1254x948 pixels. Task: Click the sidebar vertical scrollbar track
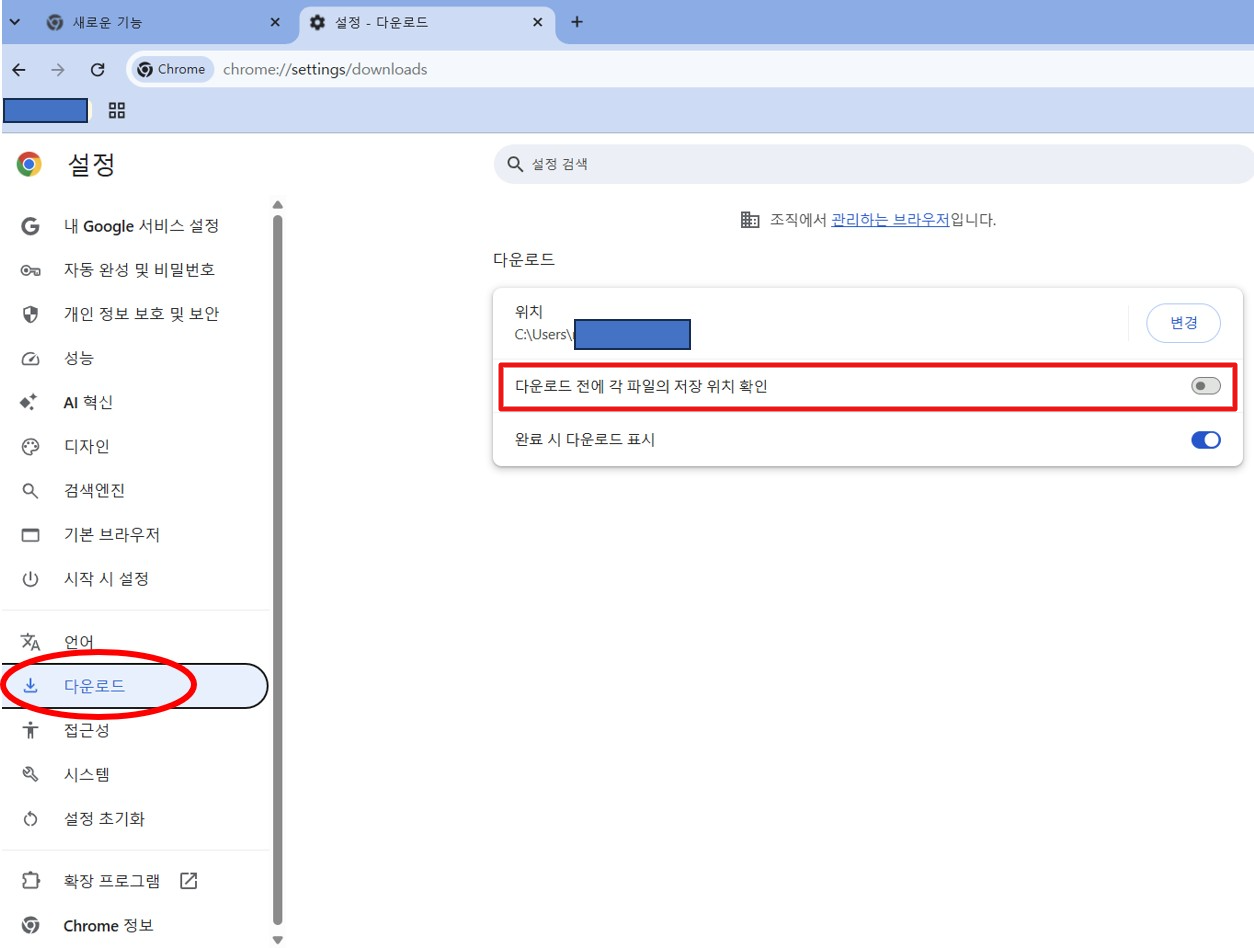point(278,572)
